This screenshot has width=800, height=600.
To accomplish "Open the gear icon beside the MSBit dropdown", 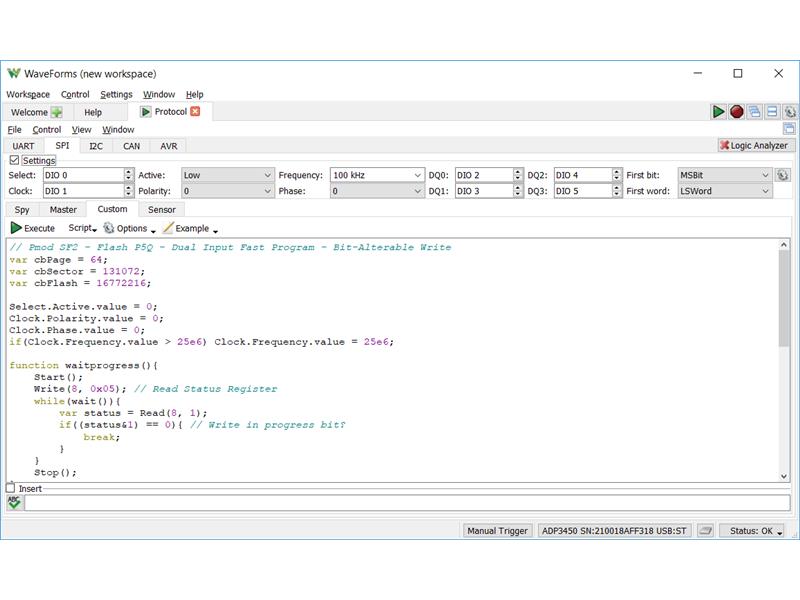I will tap(783, 175).
